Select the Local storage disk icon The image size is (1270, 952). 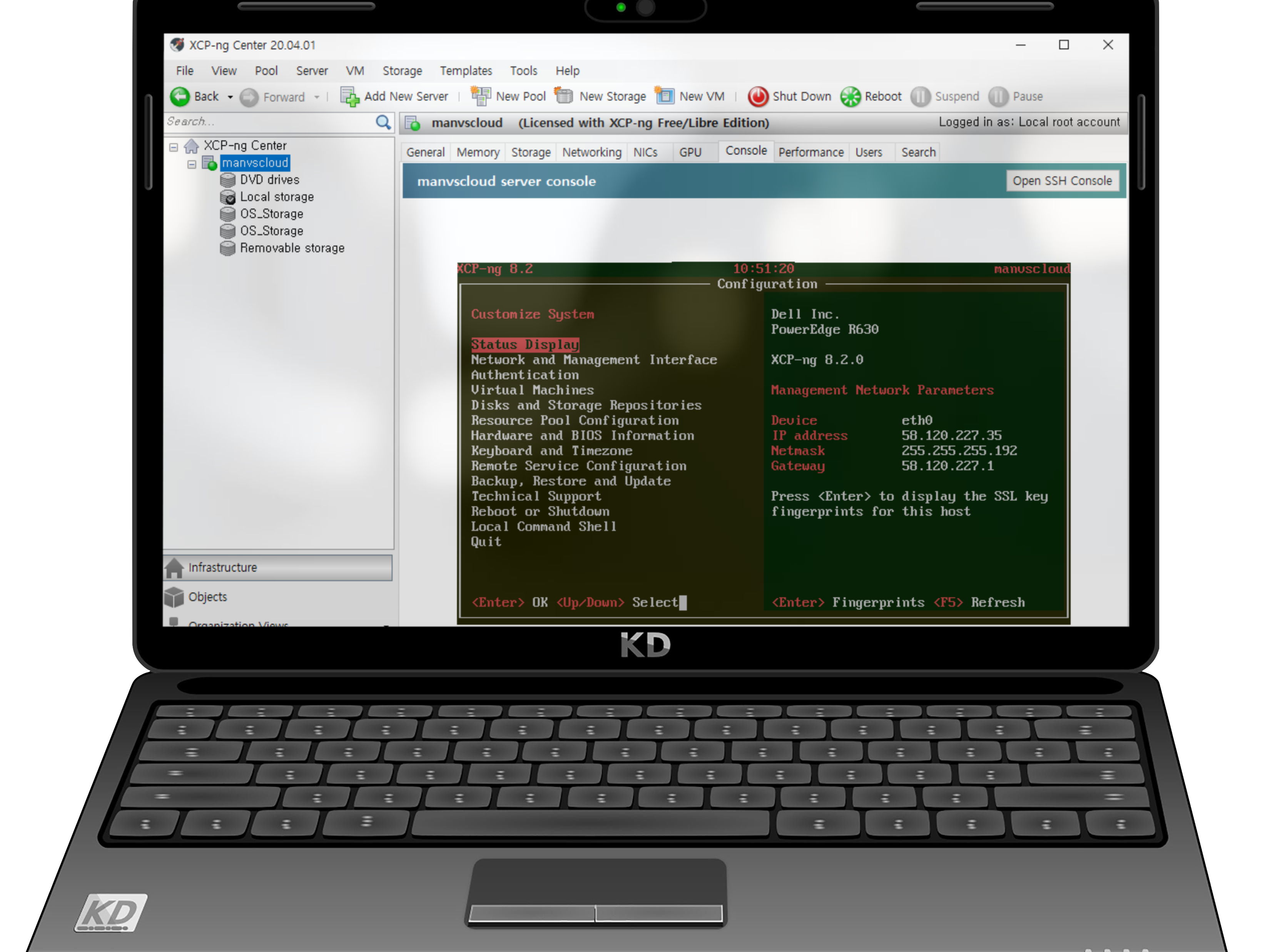tap(228, 197)
